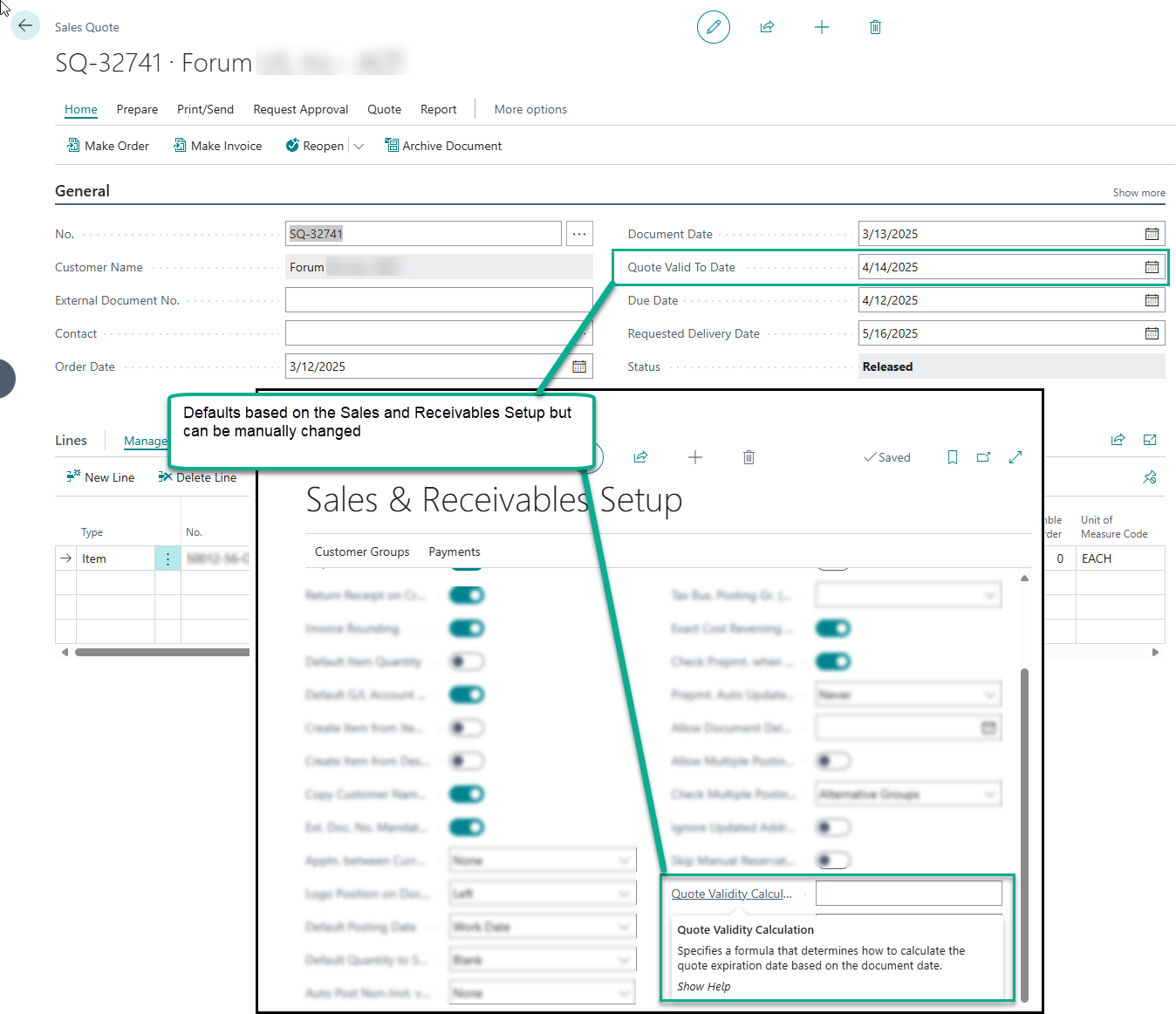Click scroll-up arrow in Setup window
Screen dimensions: 1176x1014
[1024, 579]
